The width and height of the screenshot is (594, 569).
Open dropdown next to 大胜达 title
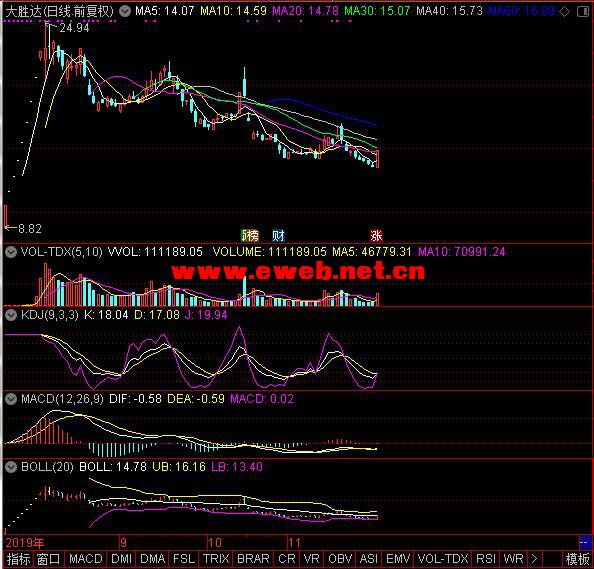pyautogui.click(x=125, y=11)
